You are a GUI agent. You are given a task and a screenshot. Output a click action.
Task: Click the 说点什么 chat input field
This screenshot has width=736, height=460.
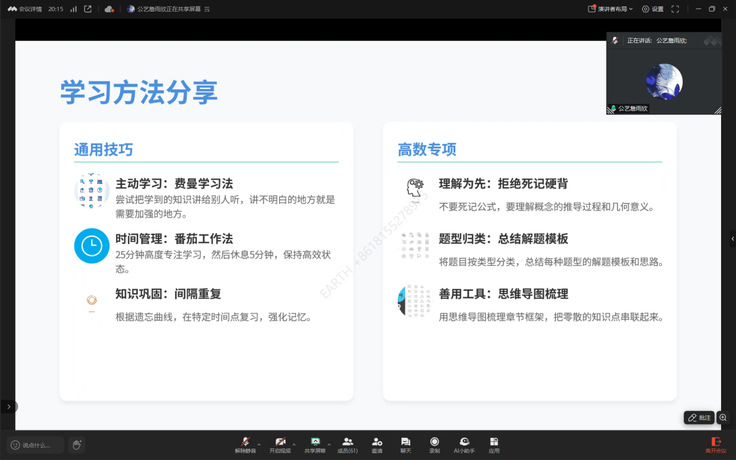(x=36, y=445)
